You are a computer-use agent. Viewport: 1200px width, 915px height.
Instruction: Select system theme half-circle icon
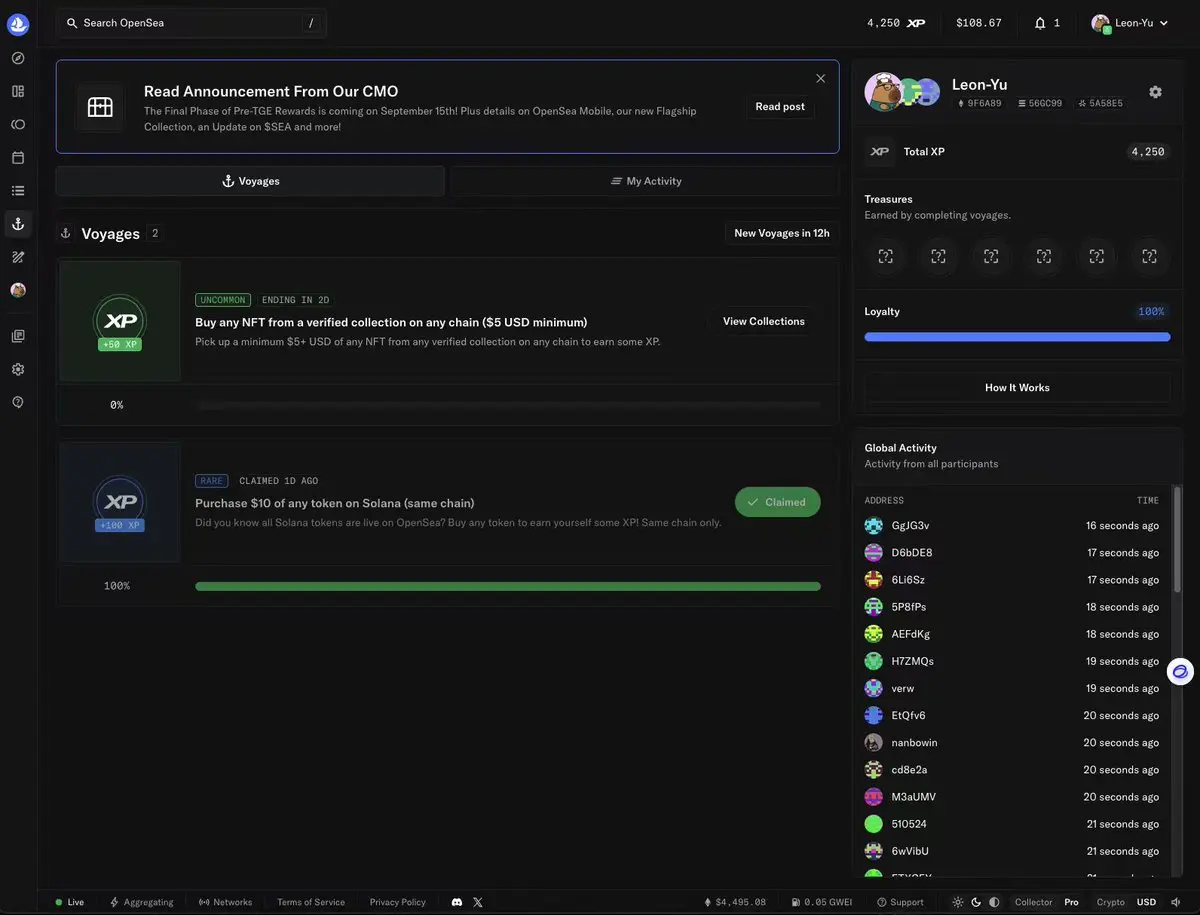994,902
